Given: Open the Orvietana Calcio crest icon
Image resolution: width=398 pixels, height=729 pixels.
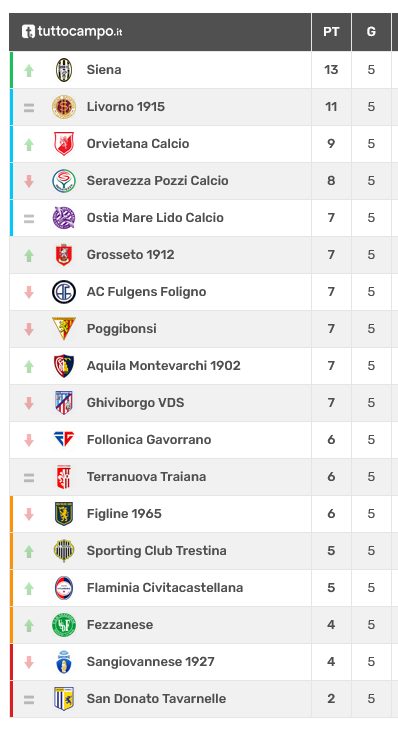Looking at the screenshot, I should [x=64, y=144].
